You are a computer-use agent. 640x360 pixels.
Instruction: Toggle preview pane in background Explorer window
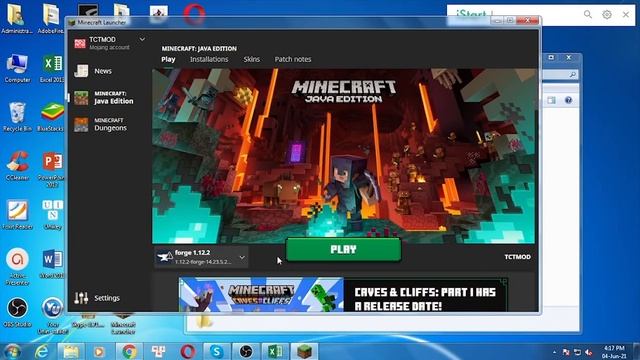click(x=551, y=100)
